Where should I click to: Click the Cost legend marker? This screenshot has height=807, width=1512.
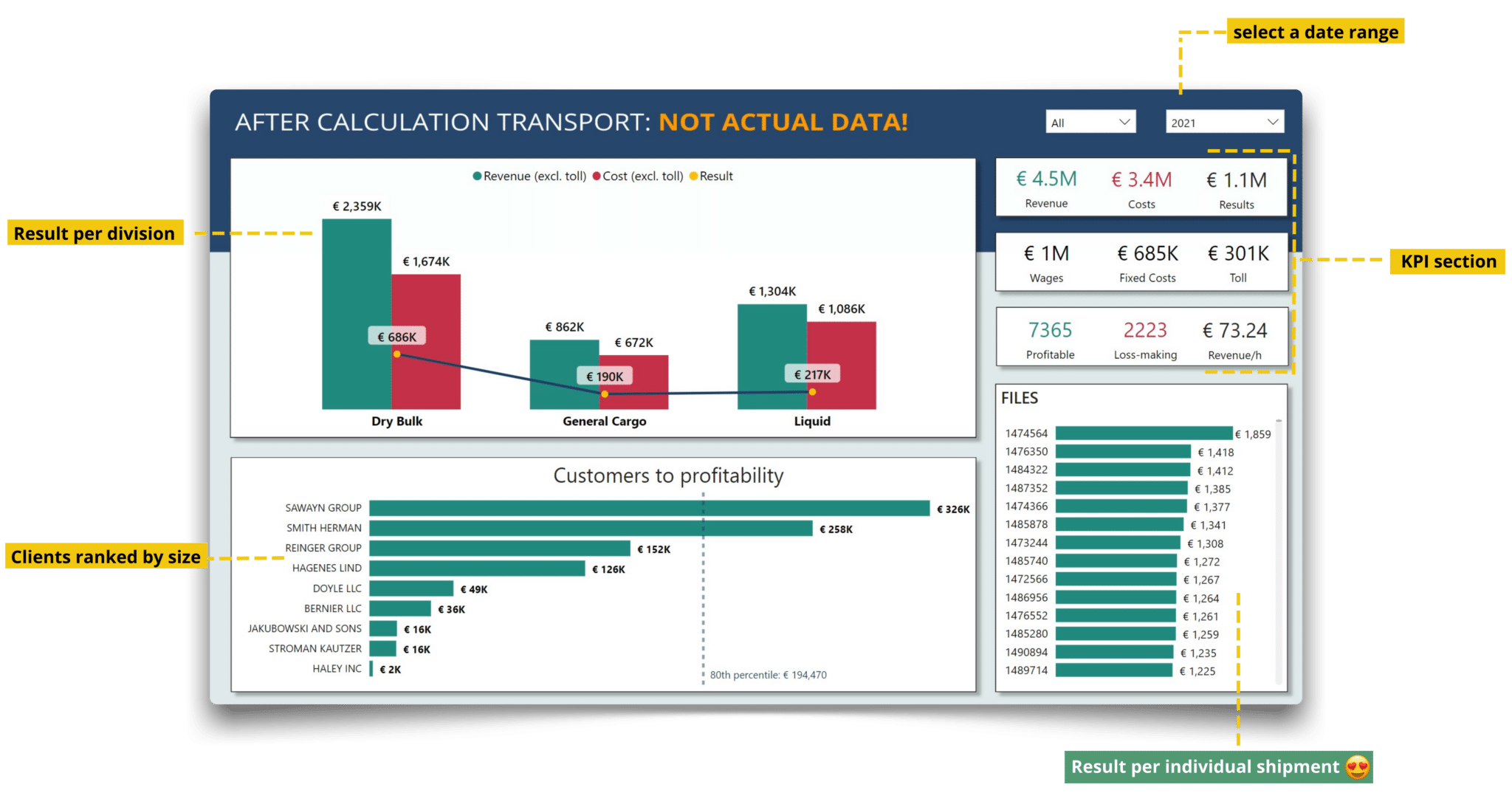(597, 176)
